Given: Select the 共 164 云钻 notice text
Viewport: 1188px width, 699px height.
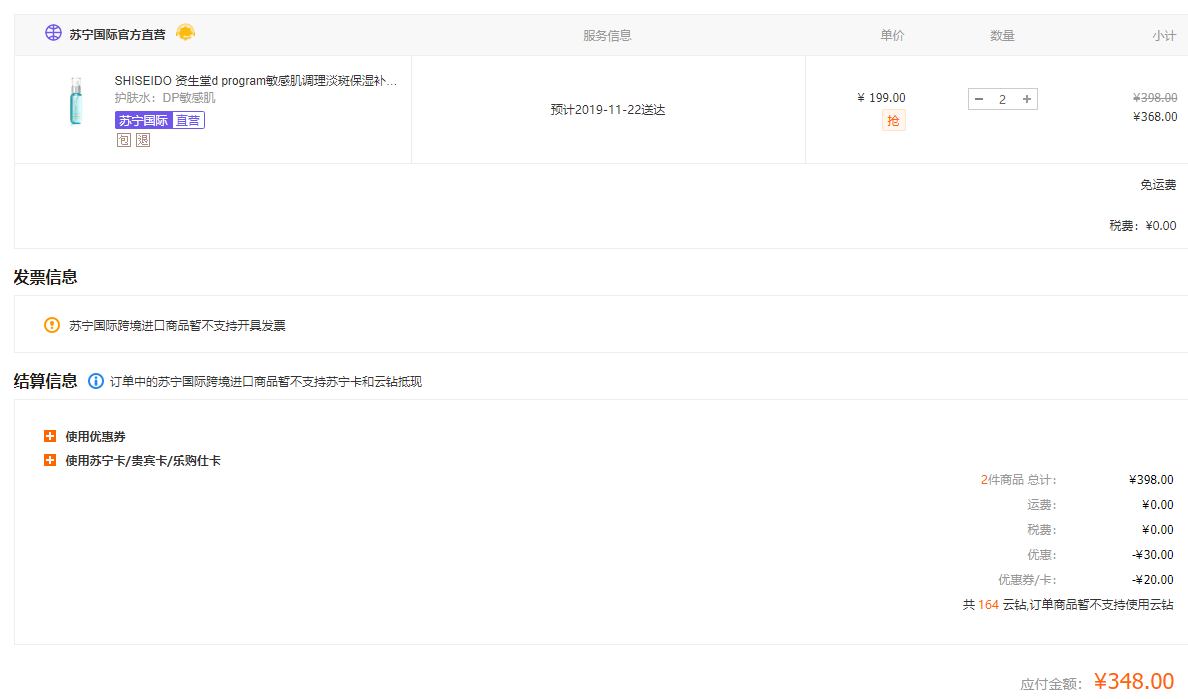Looking at the screenshot, I should point(1068,604).
